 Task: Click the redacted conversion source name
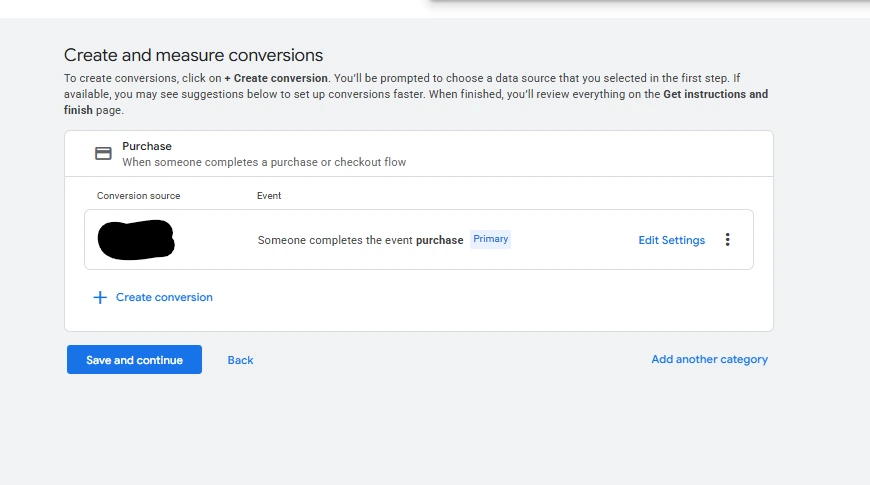[136, 239]
